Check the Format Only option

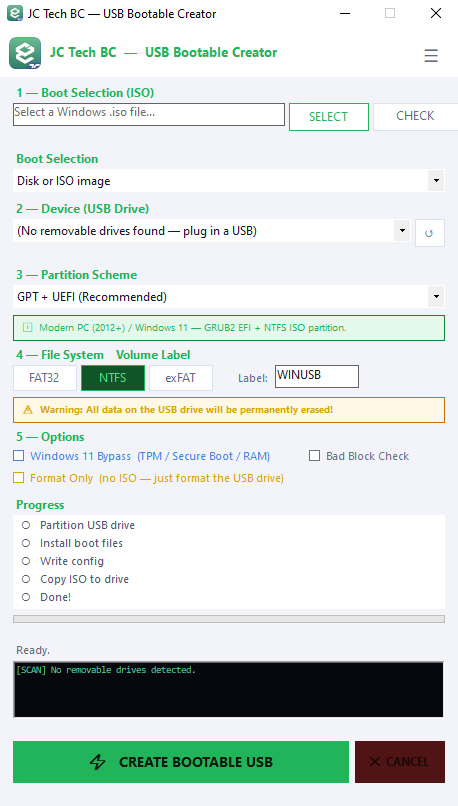[19, 478]
